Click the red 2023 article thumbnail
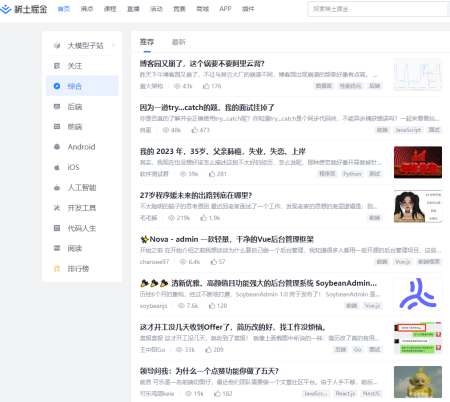 [418, 162]
